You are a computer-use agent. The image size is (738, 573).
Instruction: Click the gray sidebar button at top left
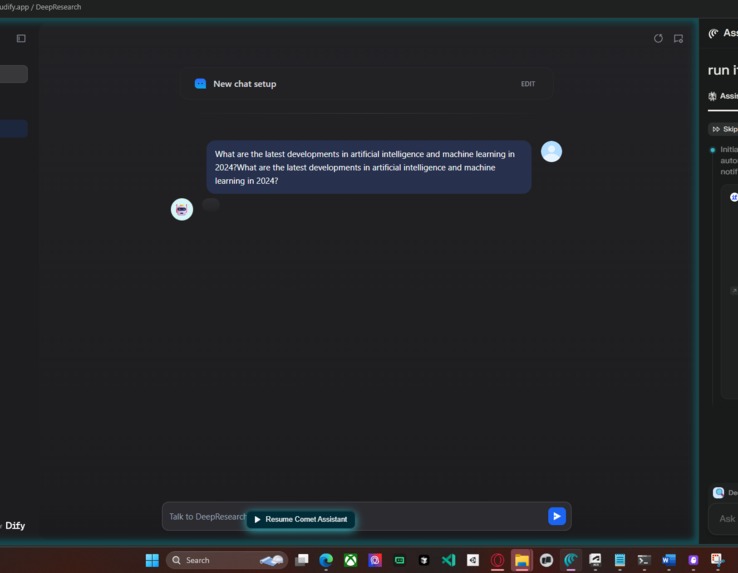[14, 74]
